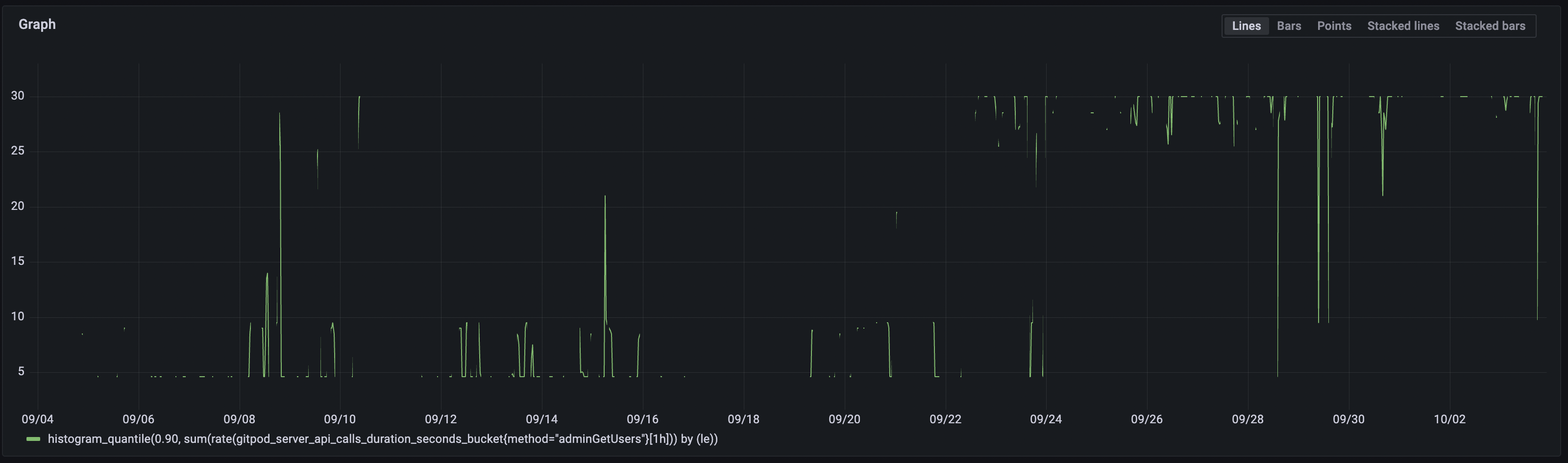Viewport: 1568px width, 463px height.
Task: Click the 09/14 x-axis label
Action: click(x=541, y=419)
